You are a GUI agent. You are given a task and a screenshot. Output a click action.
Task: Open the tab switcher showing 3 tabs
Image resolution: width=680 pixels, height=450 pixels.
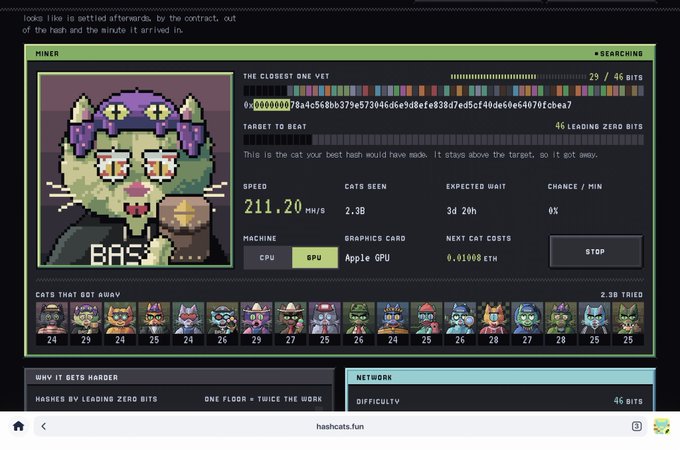(x=636, y=426)
